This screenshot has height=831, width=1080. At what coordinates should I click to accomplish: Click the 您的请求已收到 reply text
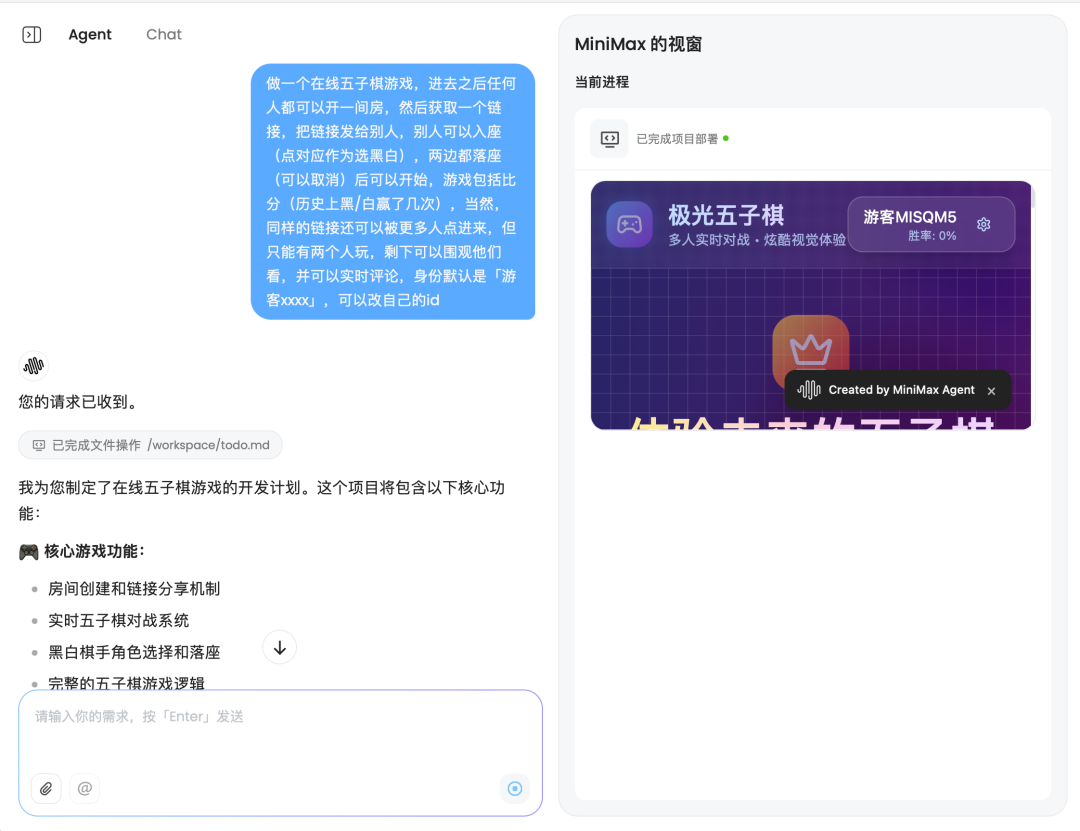pos(80,402)
